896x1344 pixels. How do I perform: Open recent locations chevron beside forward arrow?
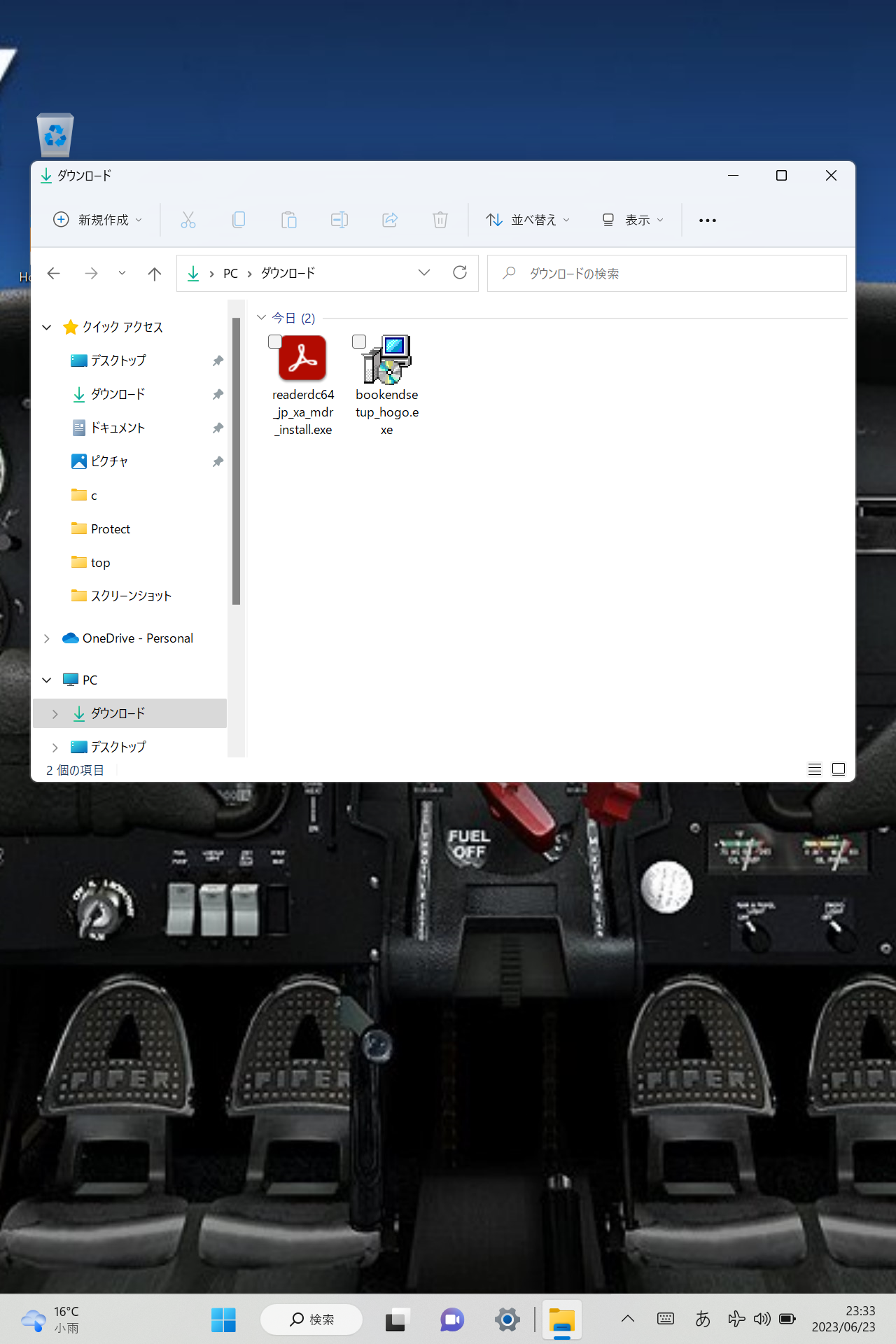[x=122, y=273]
